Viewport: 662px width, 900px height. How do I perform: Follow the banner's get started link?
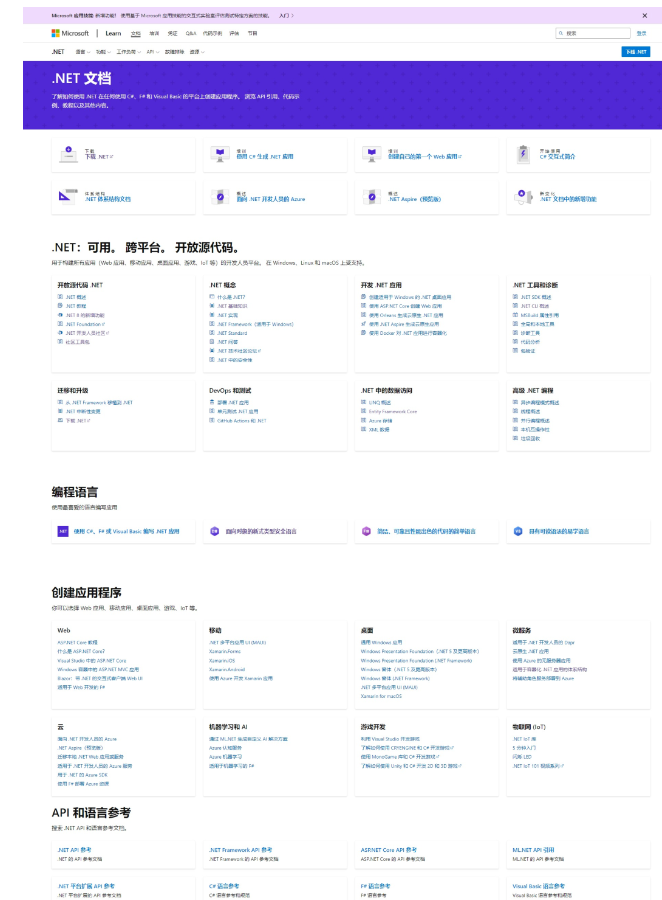286,15
